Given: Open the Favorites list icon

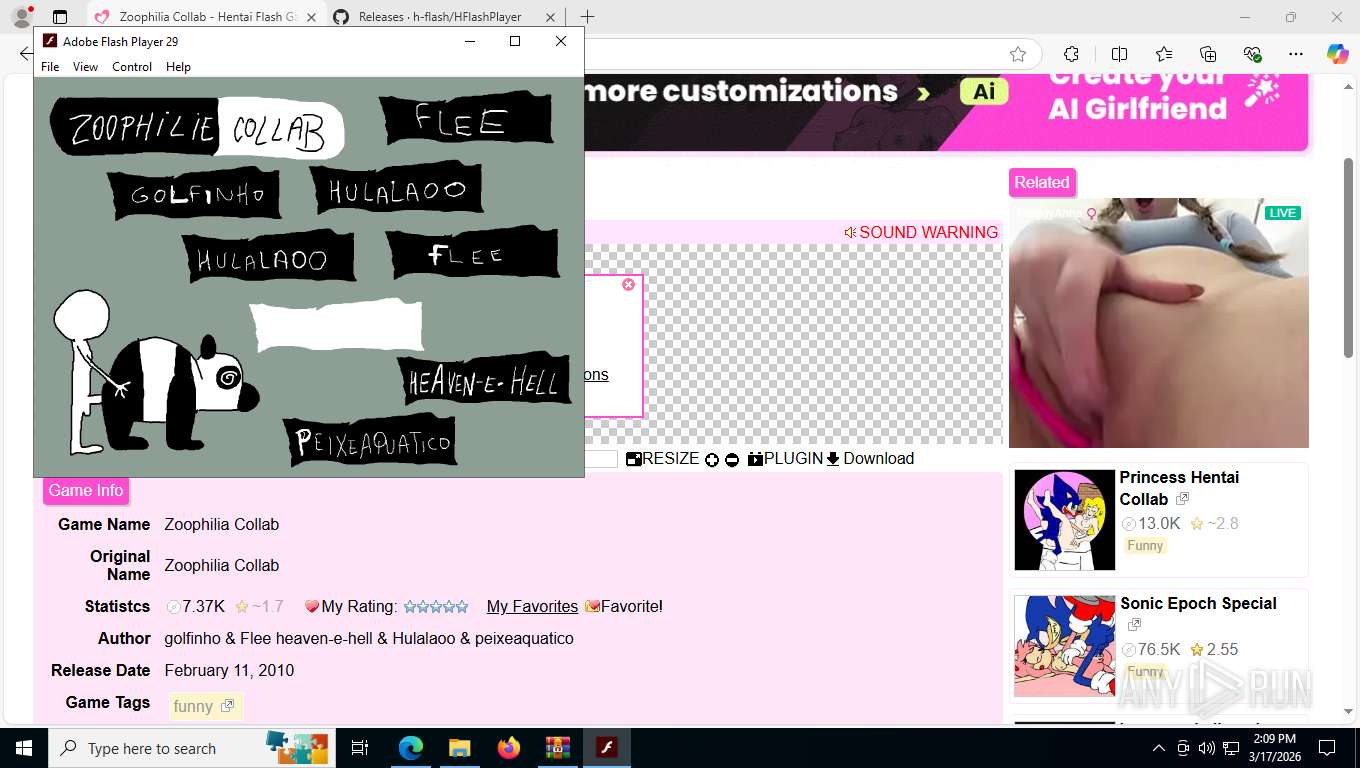Looking at the screenshot, I should click(1164, 54).
